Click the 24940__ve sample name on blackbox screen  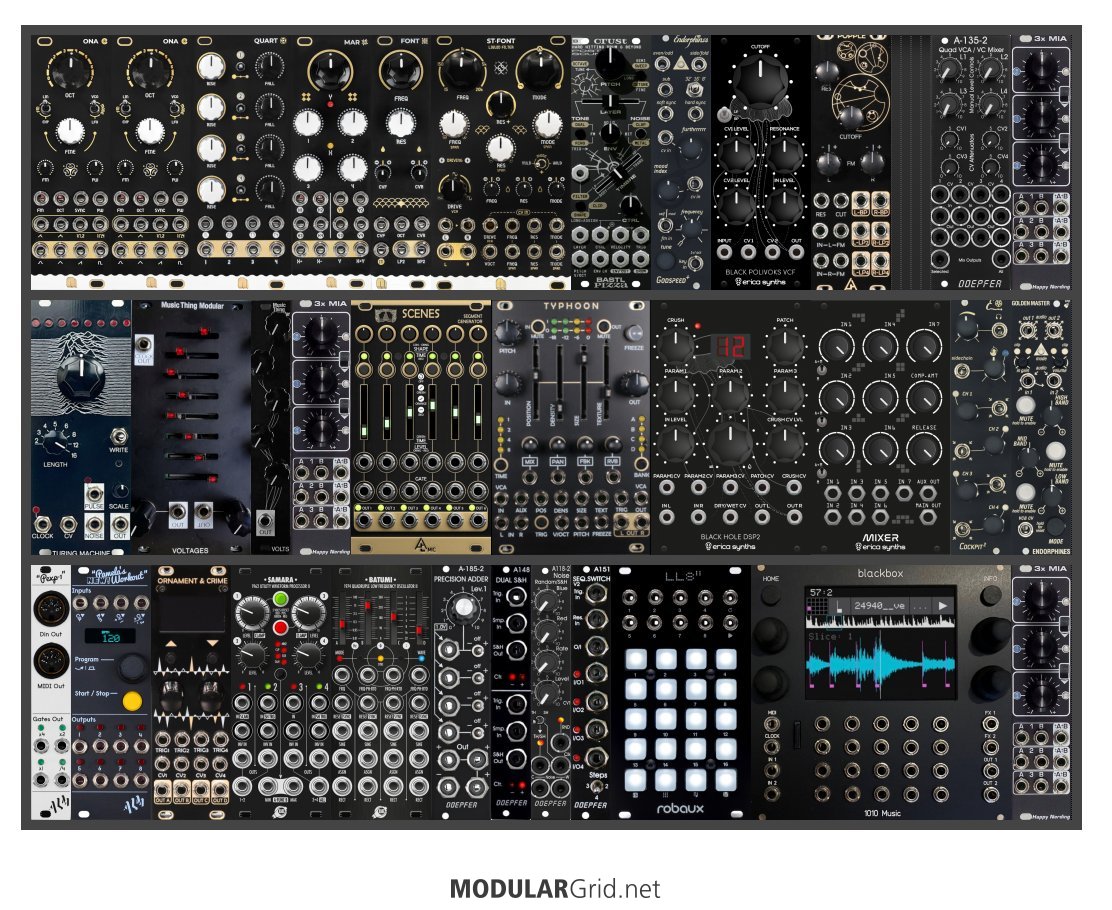pos(879,606)
